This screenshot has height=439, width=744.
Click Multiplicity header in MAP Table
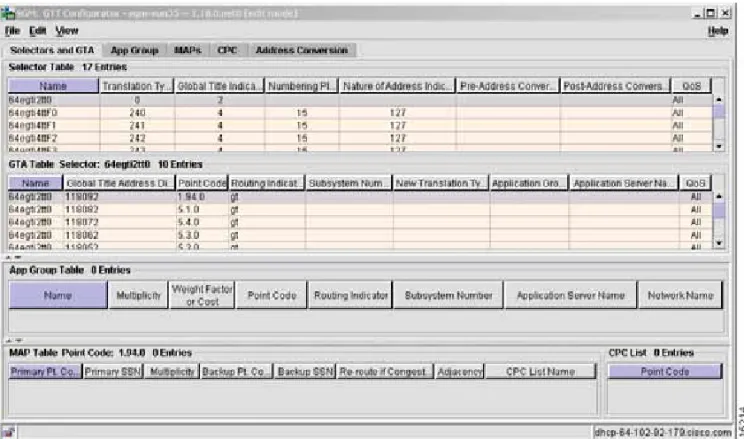172,372
